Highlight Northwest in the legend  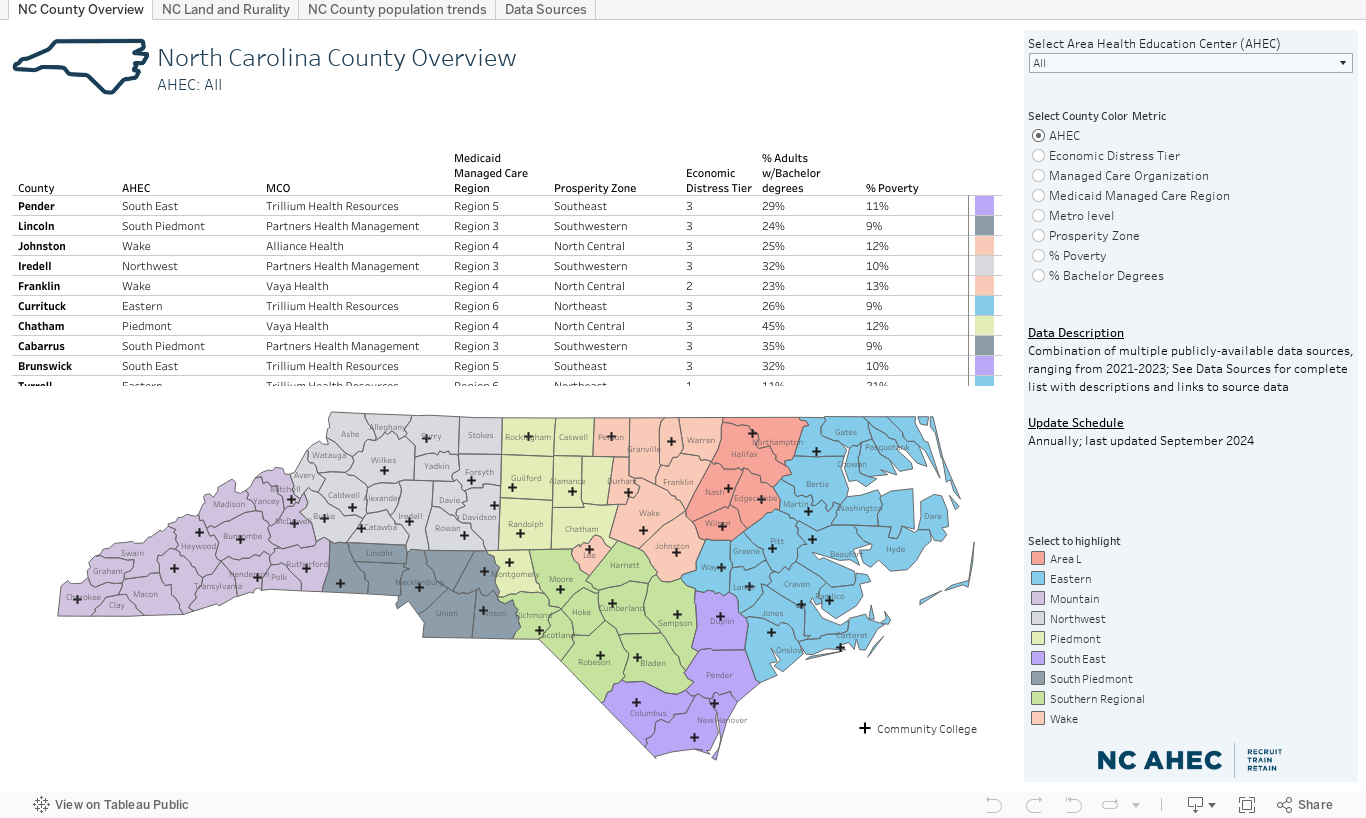coord(1068,619)
